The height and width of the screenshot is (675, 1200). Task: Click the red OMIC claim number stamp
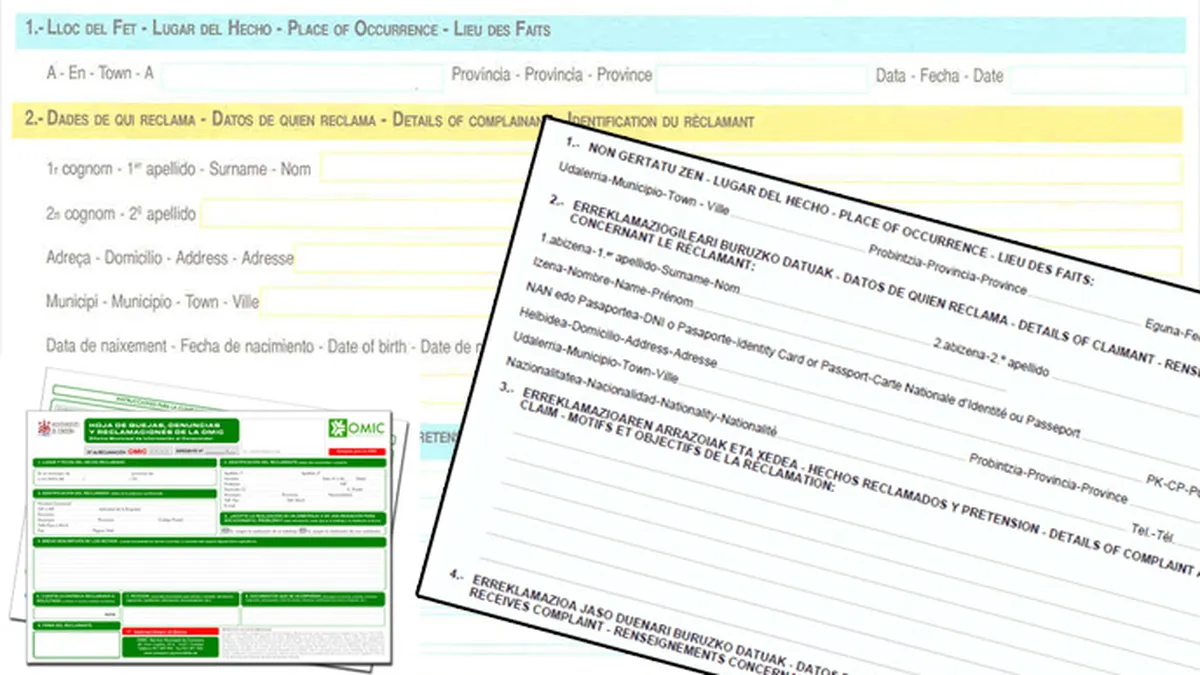137,453
